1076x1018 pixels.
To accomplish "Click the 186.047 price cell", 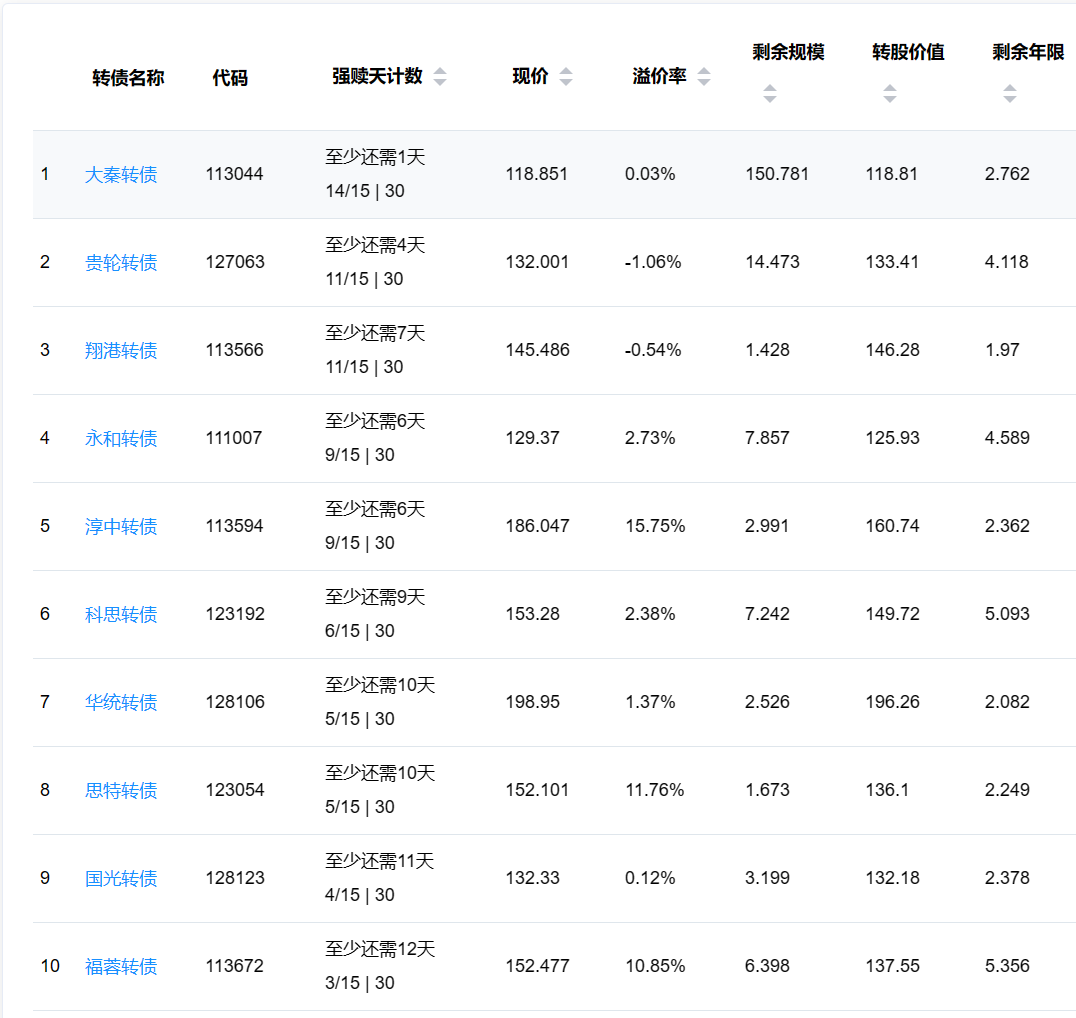I will (537, 526).
